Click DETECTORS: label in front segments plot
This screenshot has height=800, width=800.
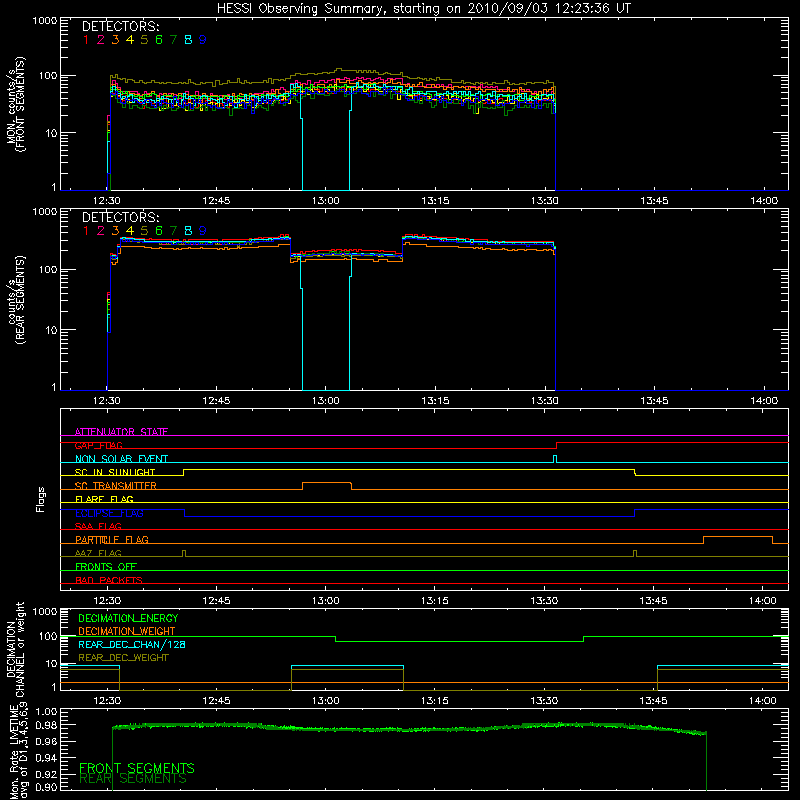point(120,27)
